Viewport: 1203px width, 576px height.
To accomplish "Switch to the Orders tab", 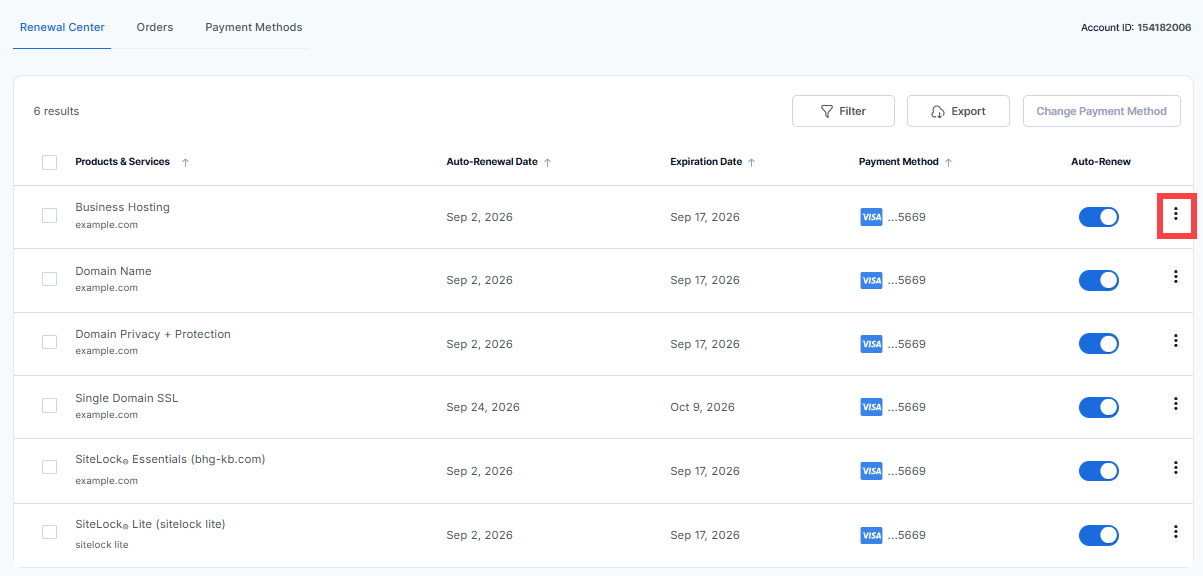I will click(x=155, y=27).
